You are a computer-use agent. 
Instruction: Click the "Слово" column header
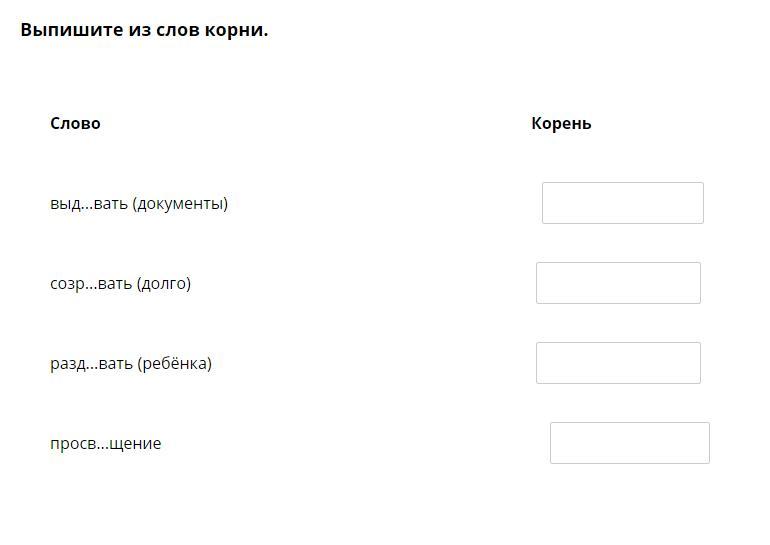pyautogui.click(x=75, y=124)
